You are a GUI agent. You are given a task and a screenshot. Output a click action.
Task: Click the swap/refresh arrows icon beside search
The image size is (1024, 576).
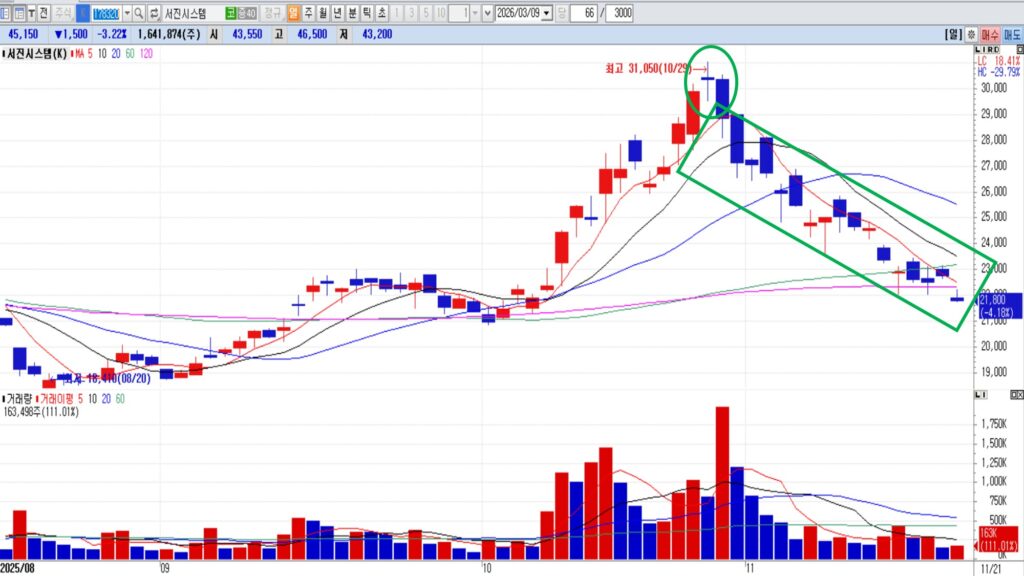tap(153, 13)
